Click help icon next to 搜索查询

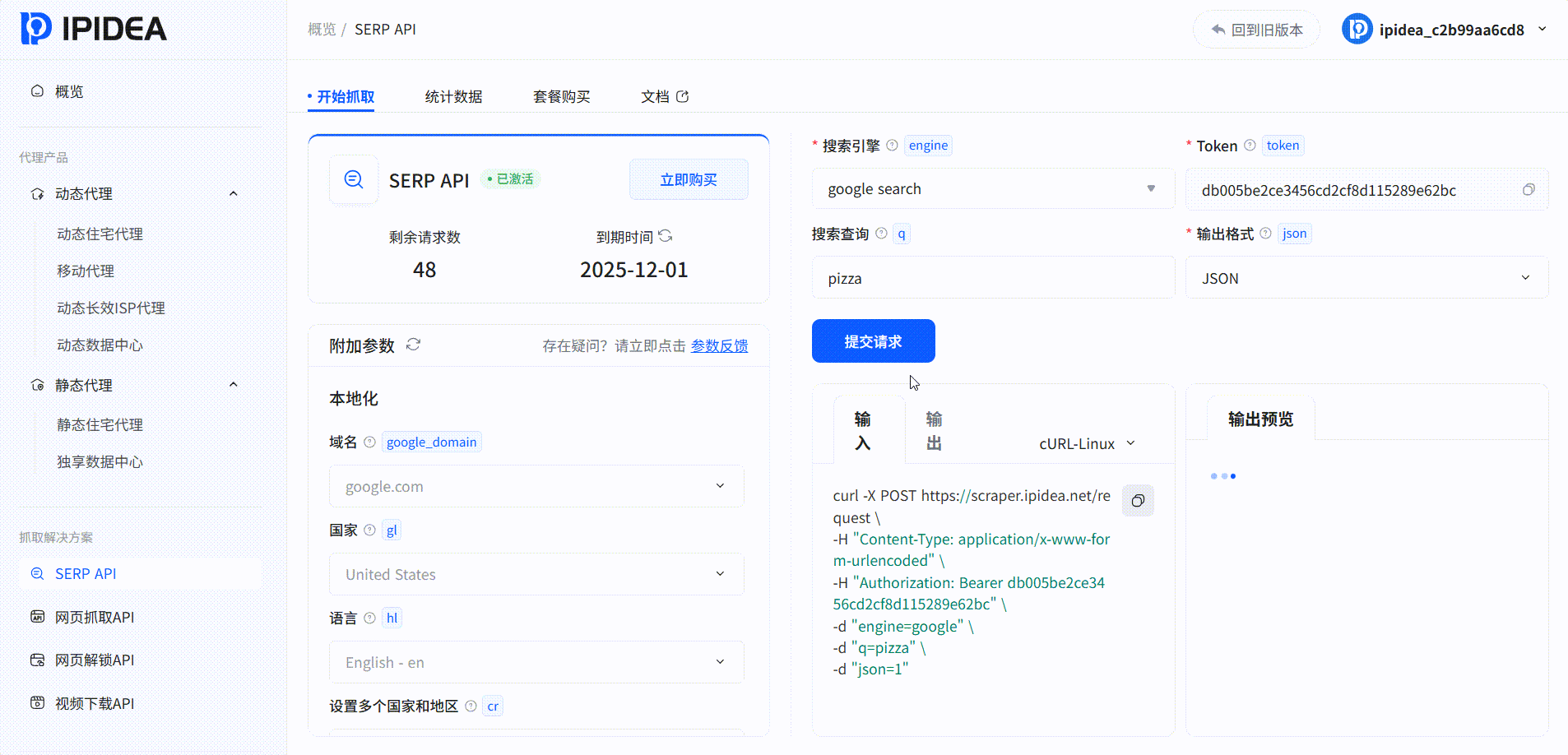coord(881,234)
